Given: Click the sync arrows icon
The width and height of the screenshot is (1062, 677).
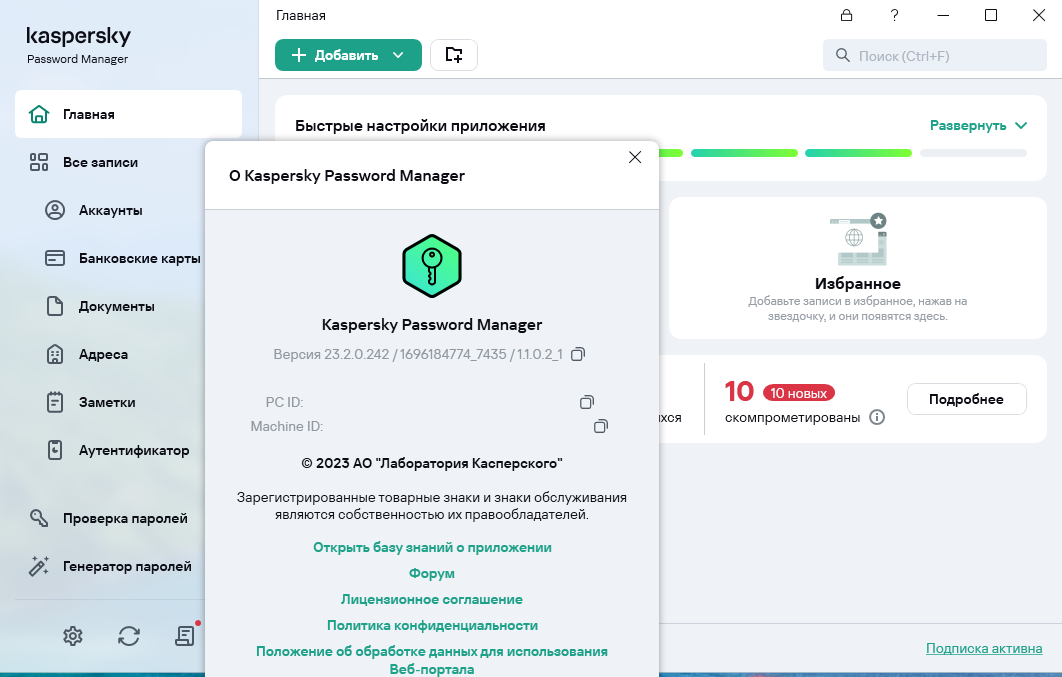Looking at the screenshot, I should (129, 635).
